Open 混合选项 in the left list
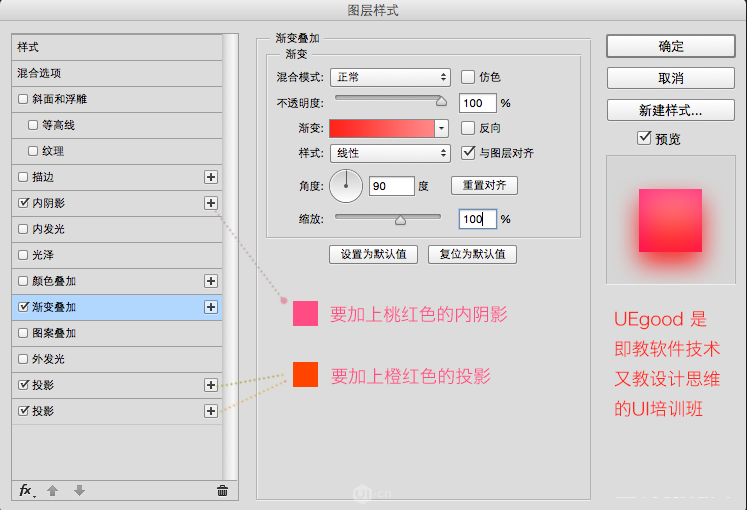Image resolution: width=747 pixels, height=510 pixels. [117, 73]
